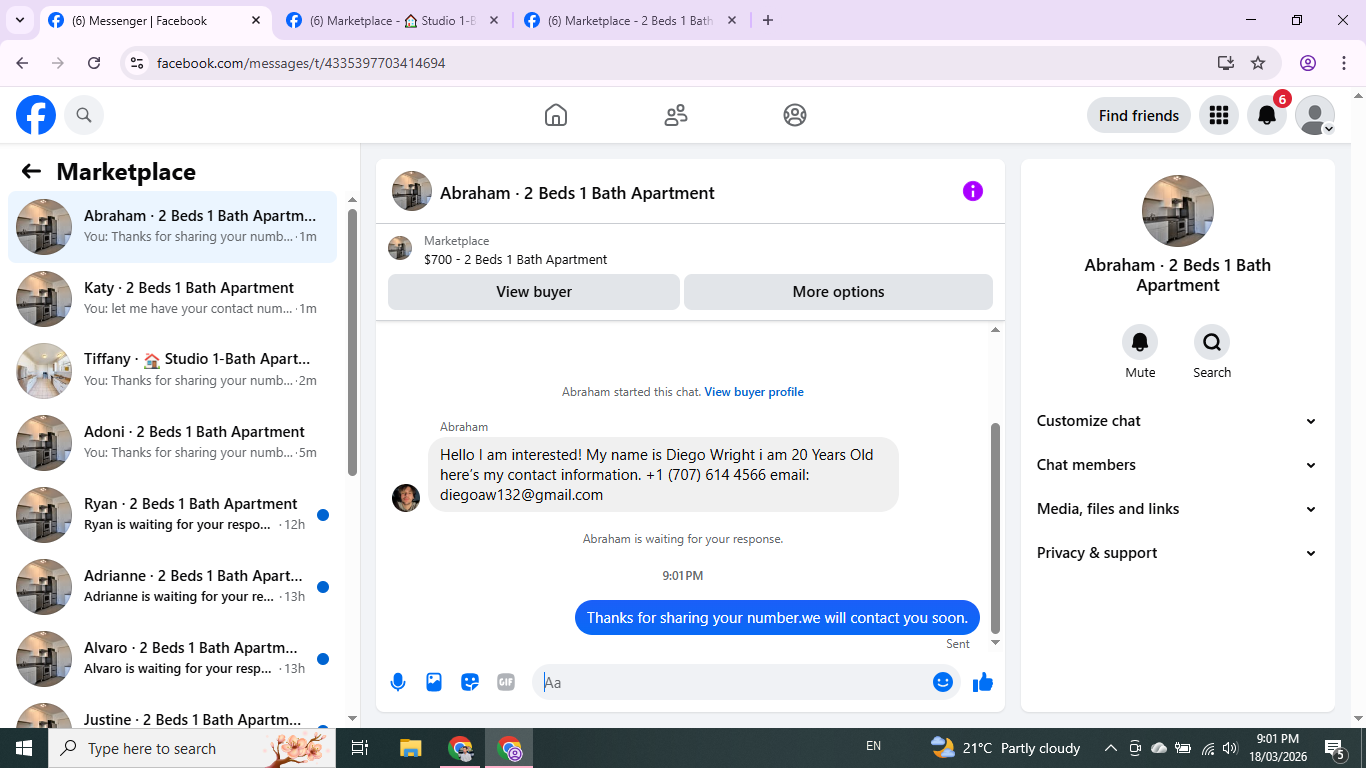
Task: Send a thumbs-up like
Action: click(x=983, y=682)
